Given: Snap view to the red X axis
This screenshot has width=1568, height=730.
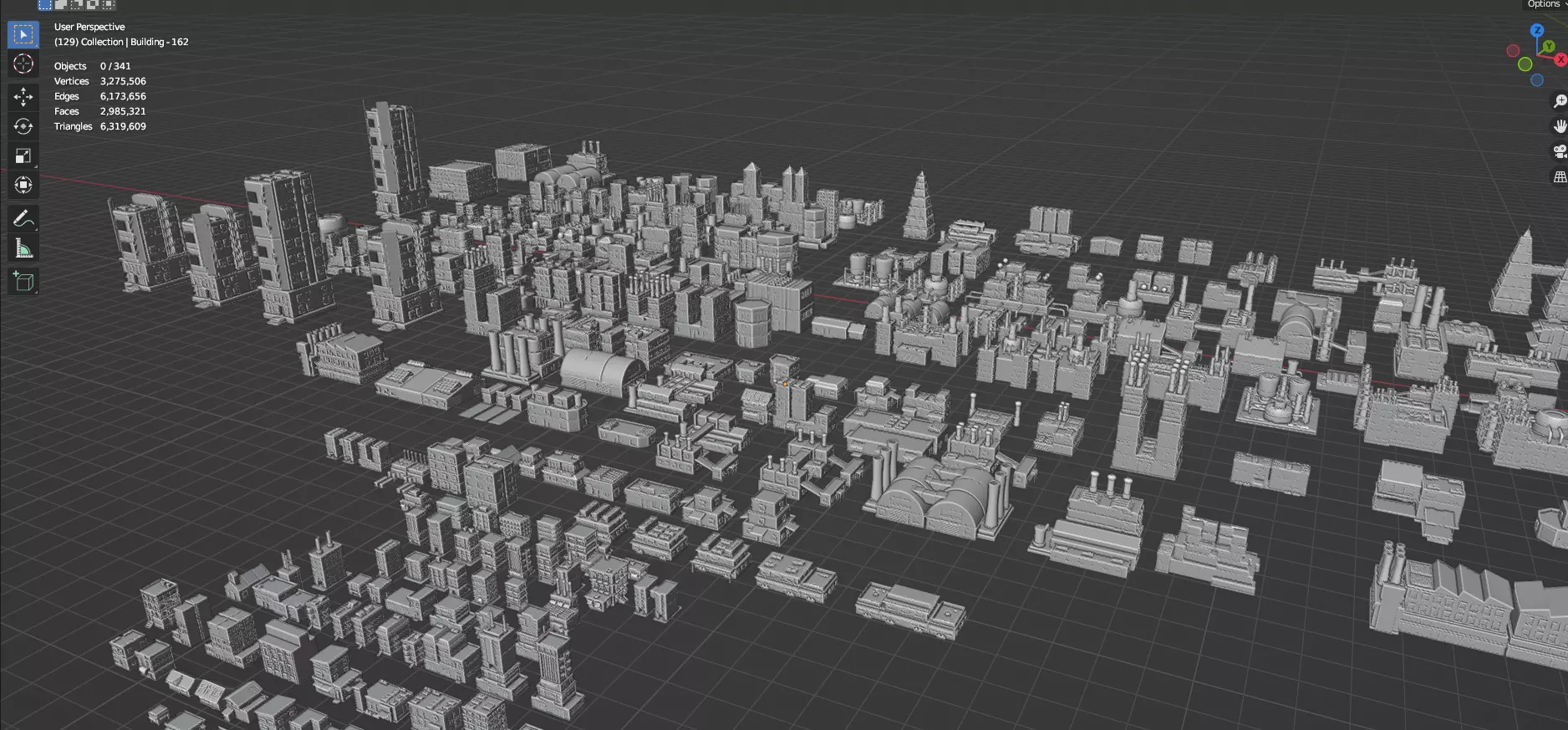Looking at the screenshot, I should pos(1560,59).
